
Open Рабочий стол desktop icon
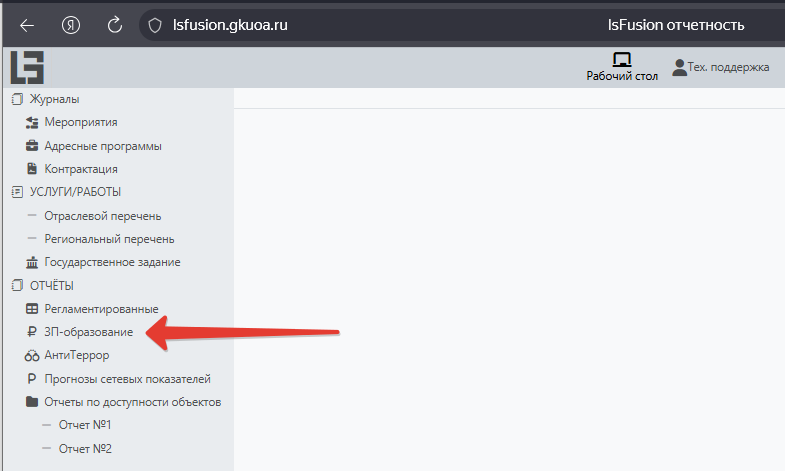(621, 60)
